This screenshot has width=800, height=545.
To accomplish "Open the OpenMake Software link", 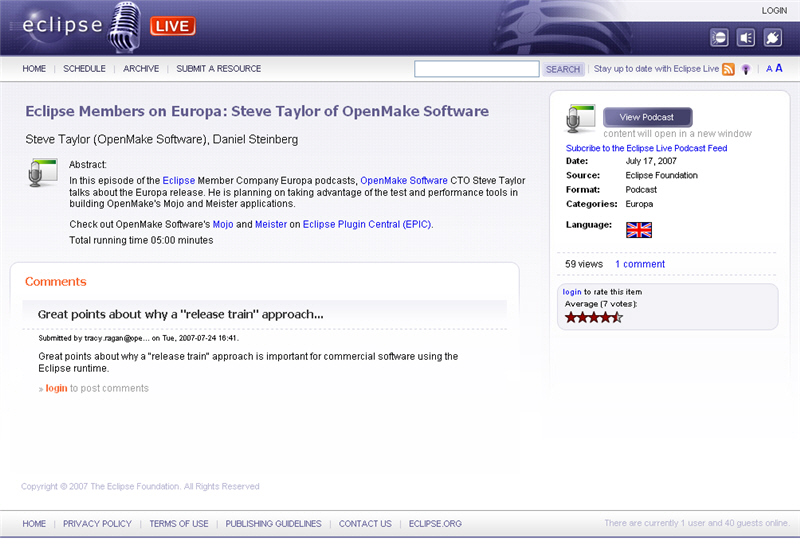I will pos(404,180).
